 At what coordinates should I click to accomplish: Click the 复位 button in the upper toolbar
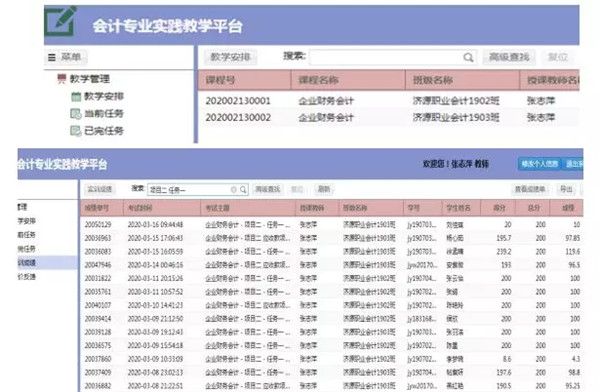tap(558, 57)
